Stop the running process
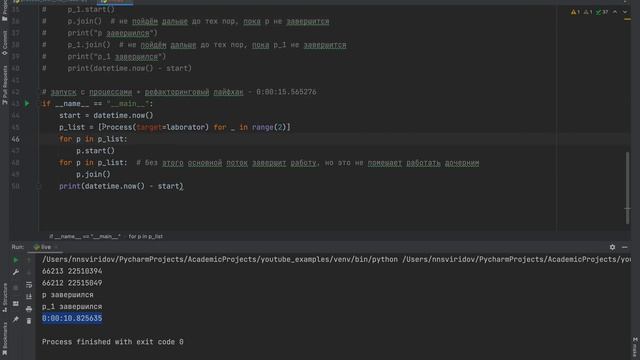The width and height of the screenshot is (640, 360). [x=16, y=287]
